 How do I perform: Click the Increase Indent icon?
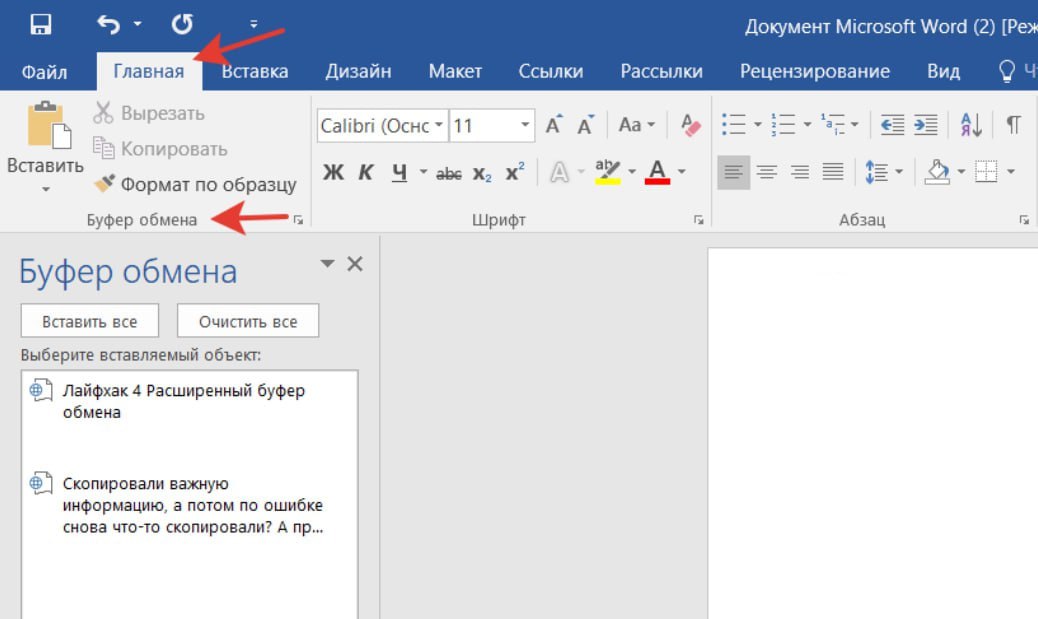coord(926,125)
